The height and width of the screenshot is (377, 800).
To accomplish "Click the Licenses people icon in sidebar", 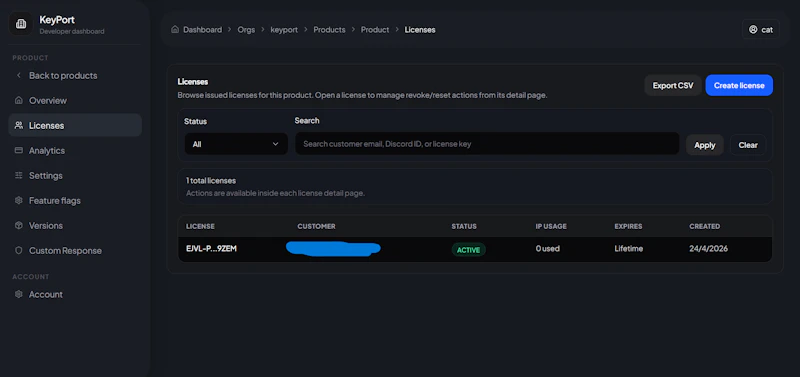I will click(x=19, y=125).
